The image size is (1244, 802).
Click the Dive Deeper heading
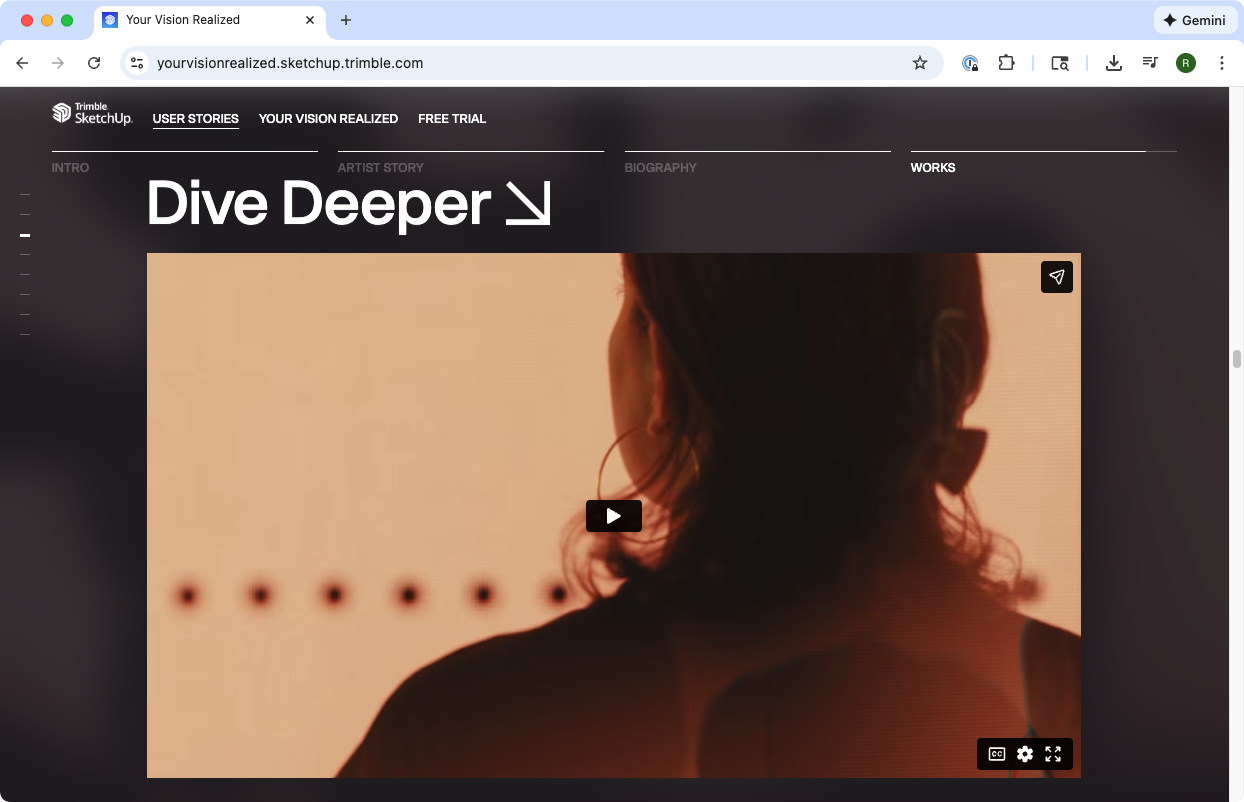pos(318,204)
